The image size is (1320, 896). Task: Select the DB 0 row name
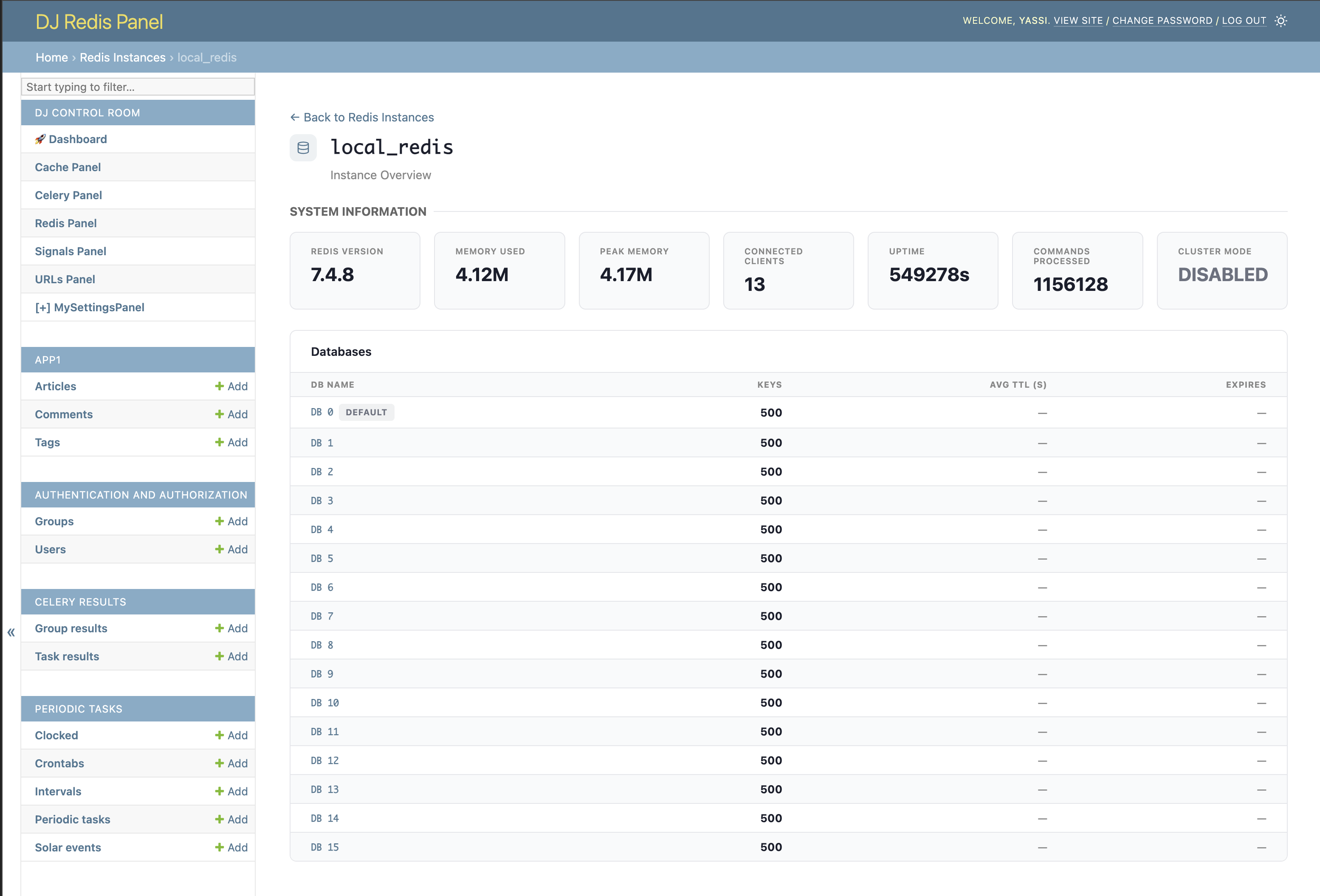[x=322, y=412]
